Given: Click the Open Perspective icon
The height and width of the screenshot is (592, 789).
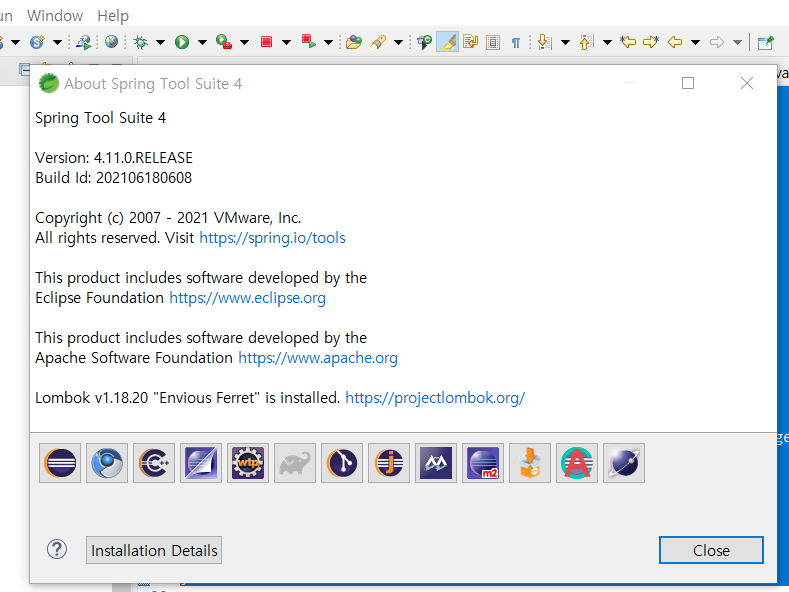Looking at the screenshot, I should click(765, 42).
